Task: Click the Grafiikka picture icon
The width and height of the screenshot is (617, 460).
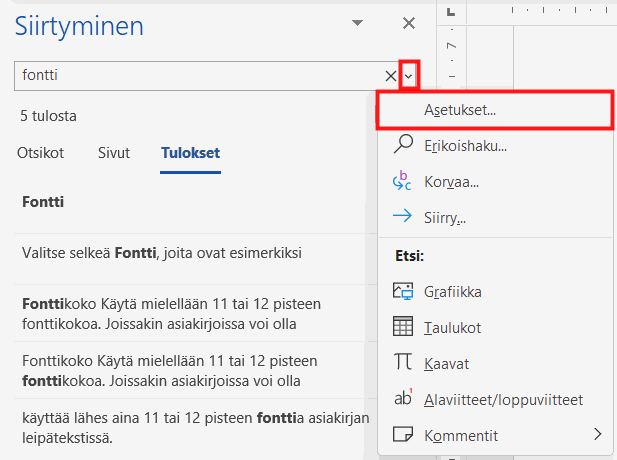Action: pos(403,291)
